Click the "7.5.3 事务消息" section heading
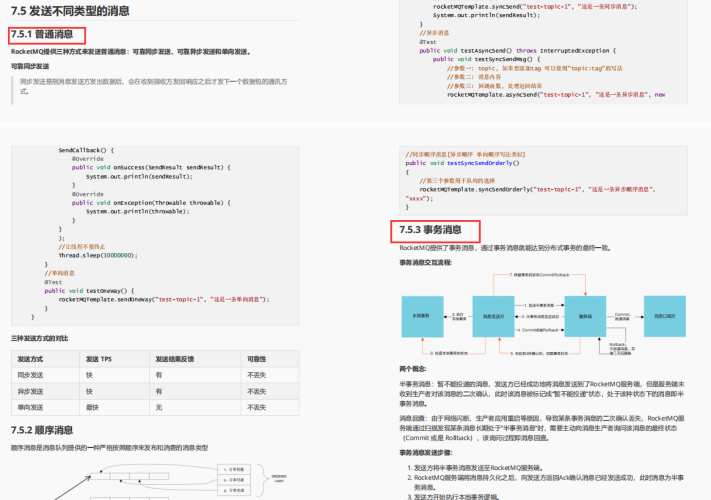 (x=430, y=230)
